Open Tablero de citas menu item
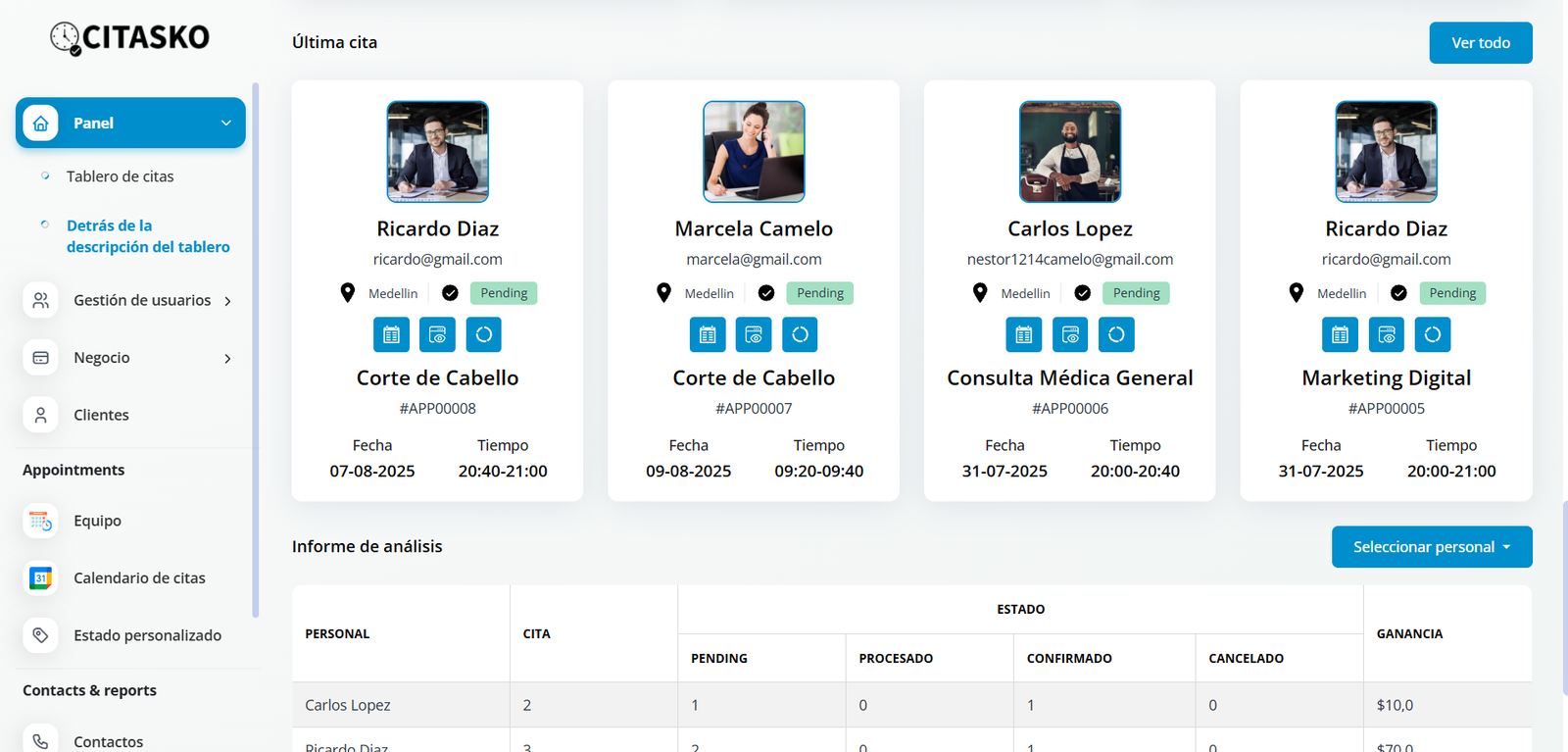The width and height of the screenshot is (1568, 752). [x=120, y=176]
